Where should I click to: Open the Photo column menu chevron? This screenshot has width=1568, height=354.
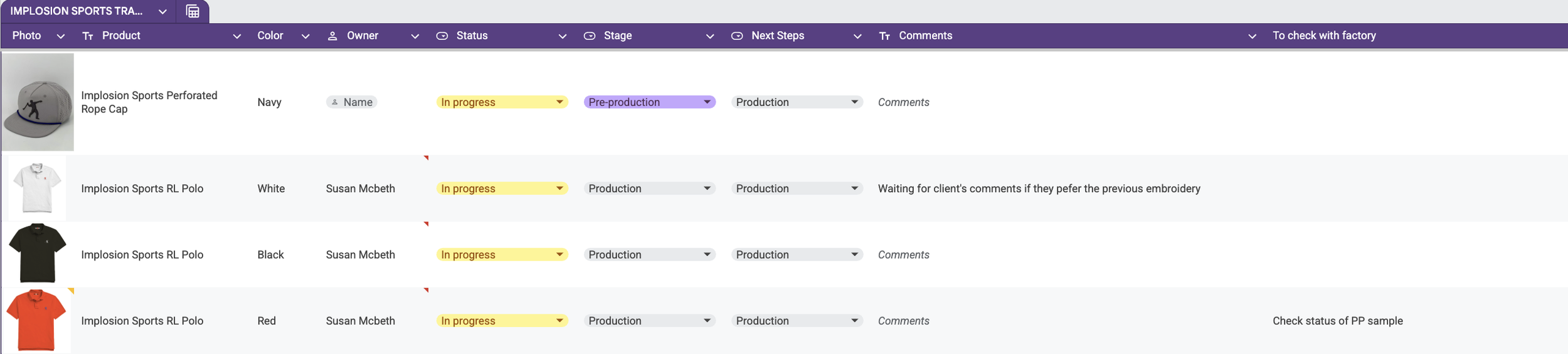coord(61,36)
